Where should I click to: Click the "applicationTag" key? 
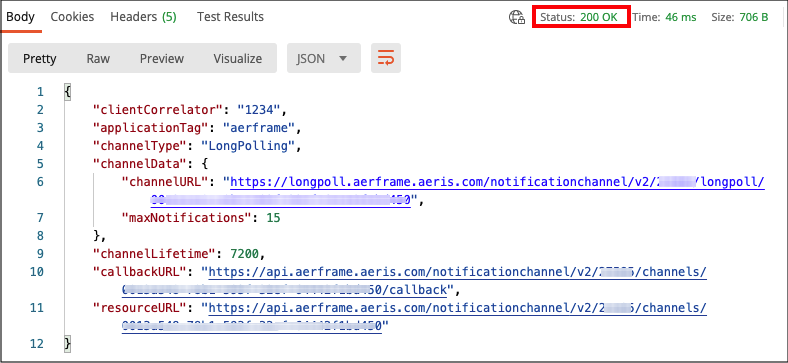[x=150, y=128]
